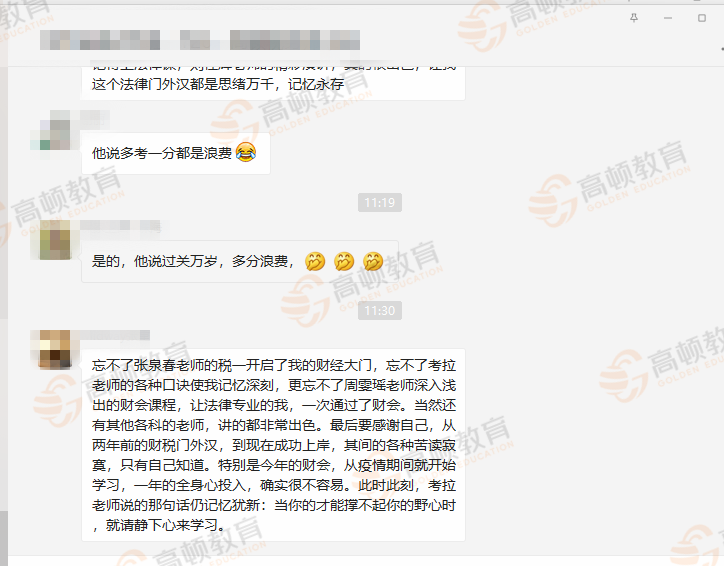
Task: Maximize the chat window
Action: click(702, 18)
